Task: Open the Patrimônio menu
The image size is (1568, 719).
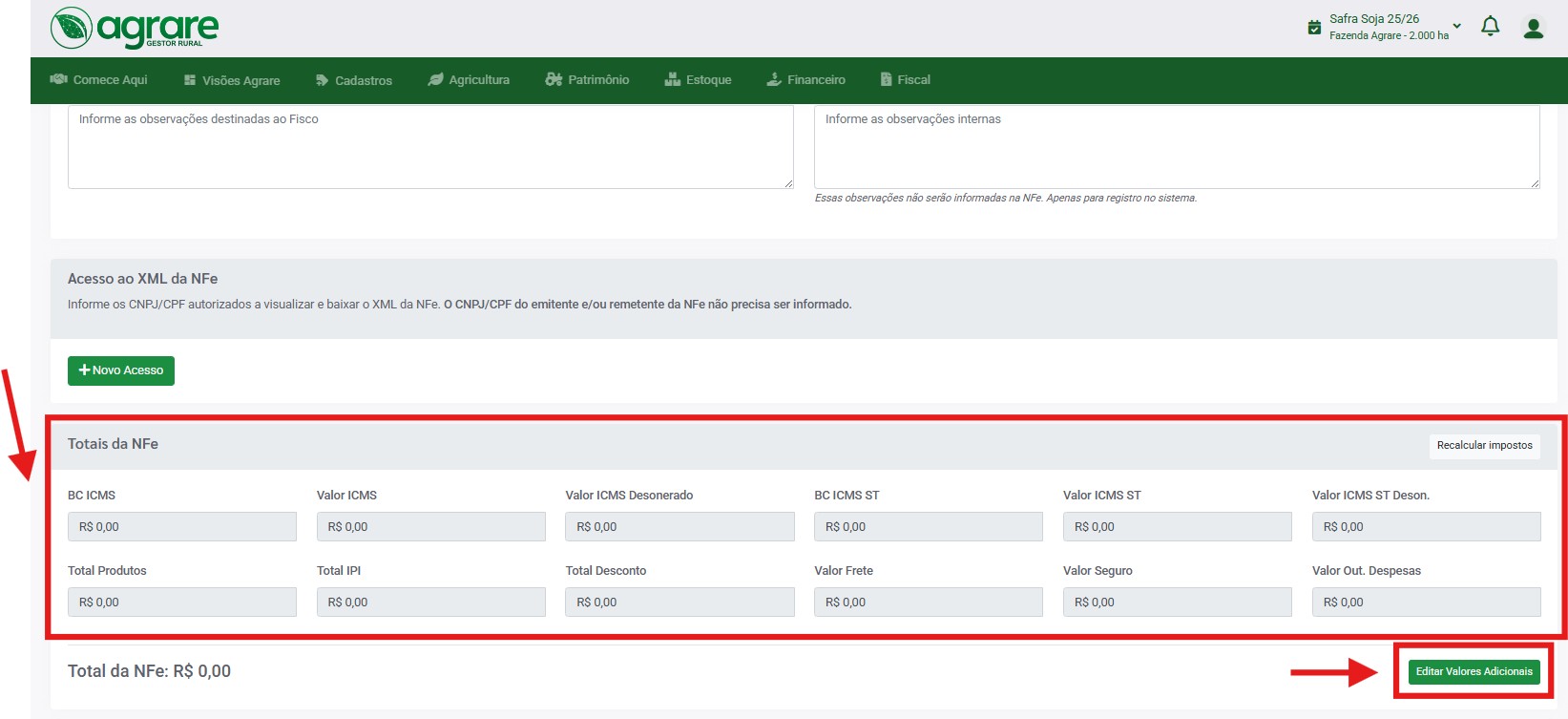Action: pyautogui.click(x=587, y=80)
